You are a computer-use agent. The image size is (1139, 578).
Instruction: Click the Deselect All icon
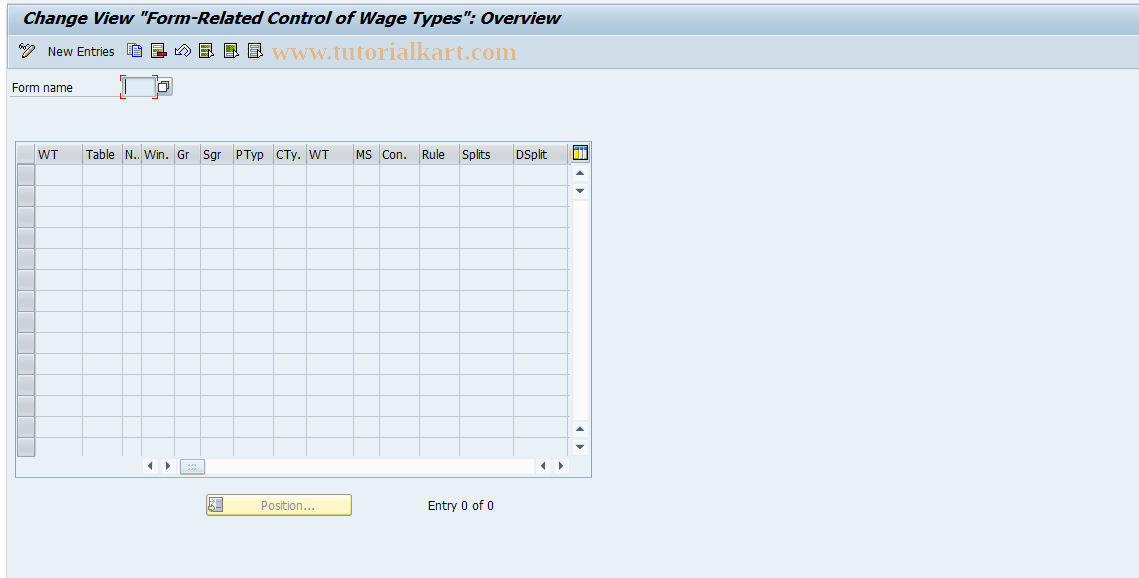pos(255,51)
